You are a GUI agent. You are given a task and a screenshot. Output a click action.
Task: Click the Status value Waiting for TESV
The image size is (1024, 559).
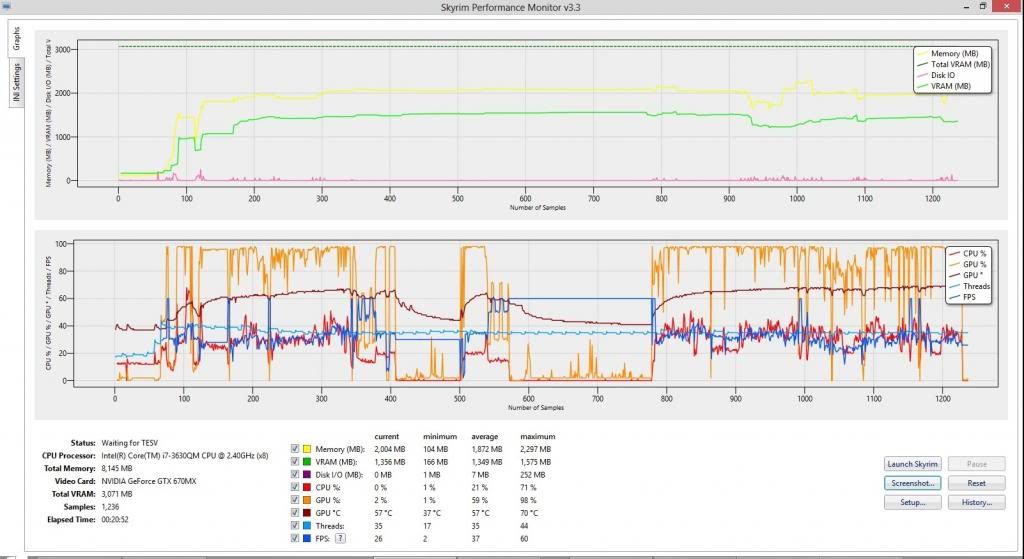point(129,443)
